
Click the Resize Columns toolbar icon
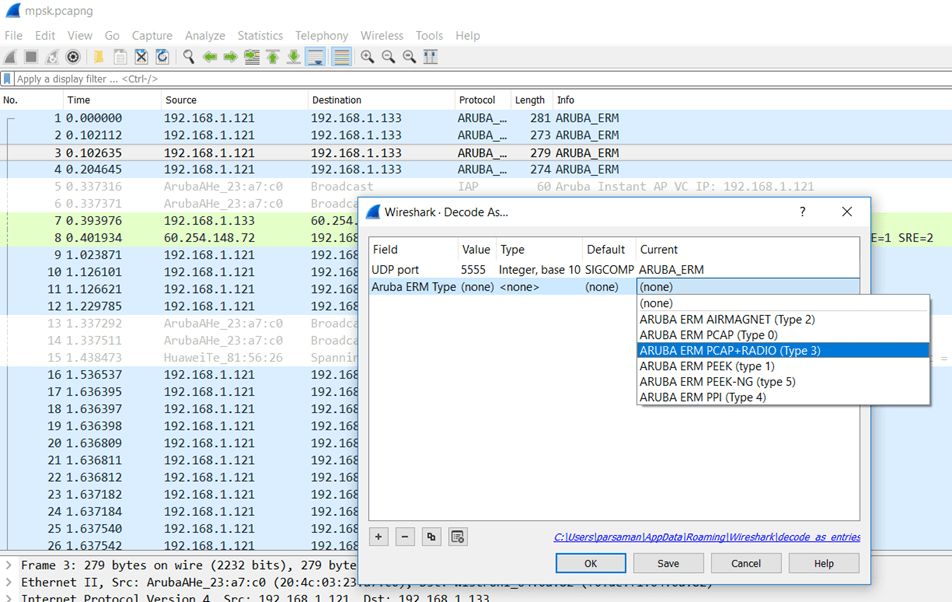(430, 57)
